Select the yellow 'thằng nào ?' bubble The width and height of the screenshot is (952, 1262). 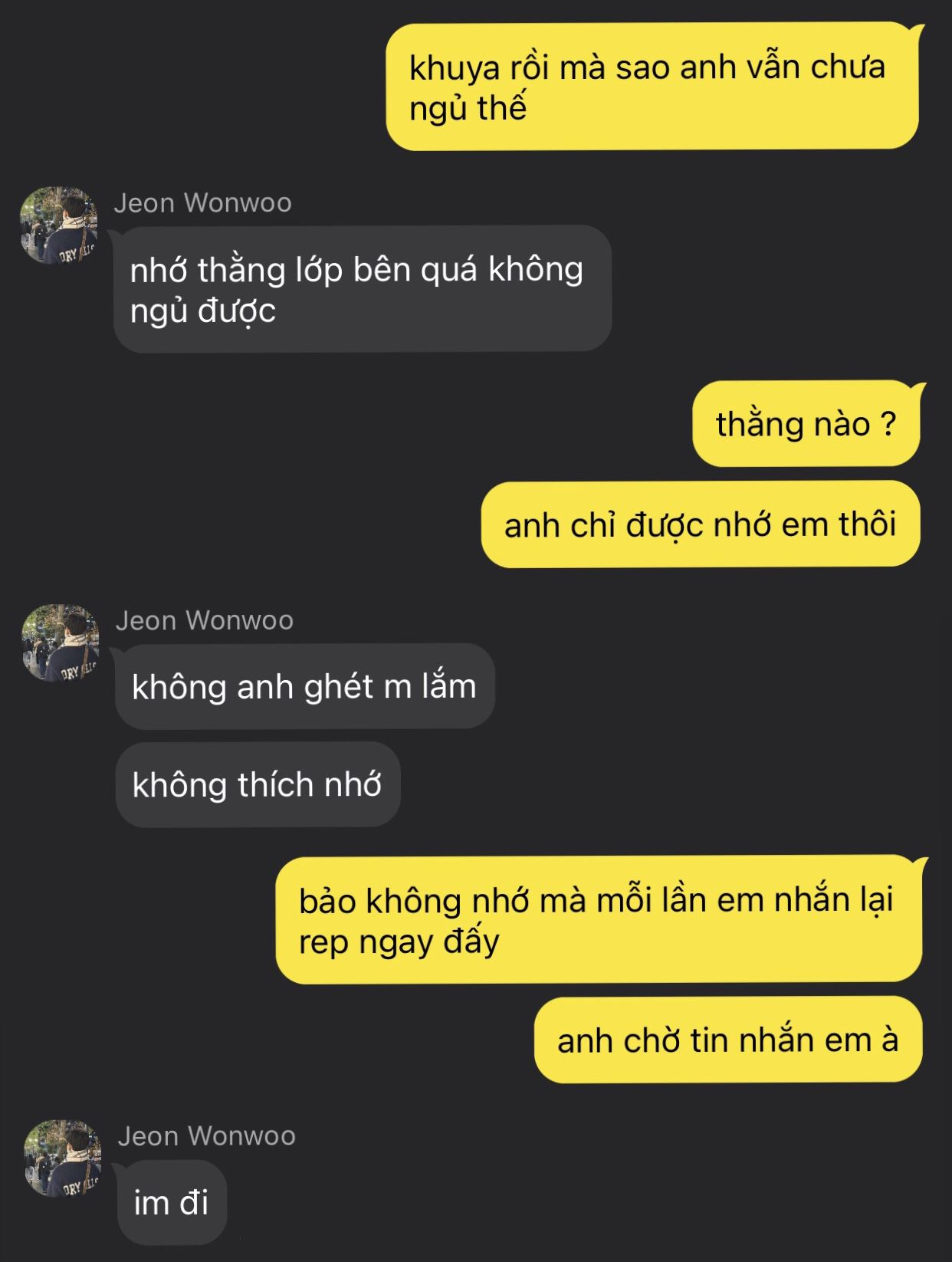[806, 423]
